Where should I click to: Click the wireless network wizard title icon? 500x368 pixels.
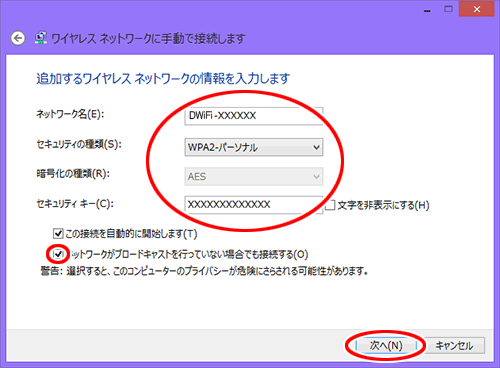(41, 38)
